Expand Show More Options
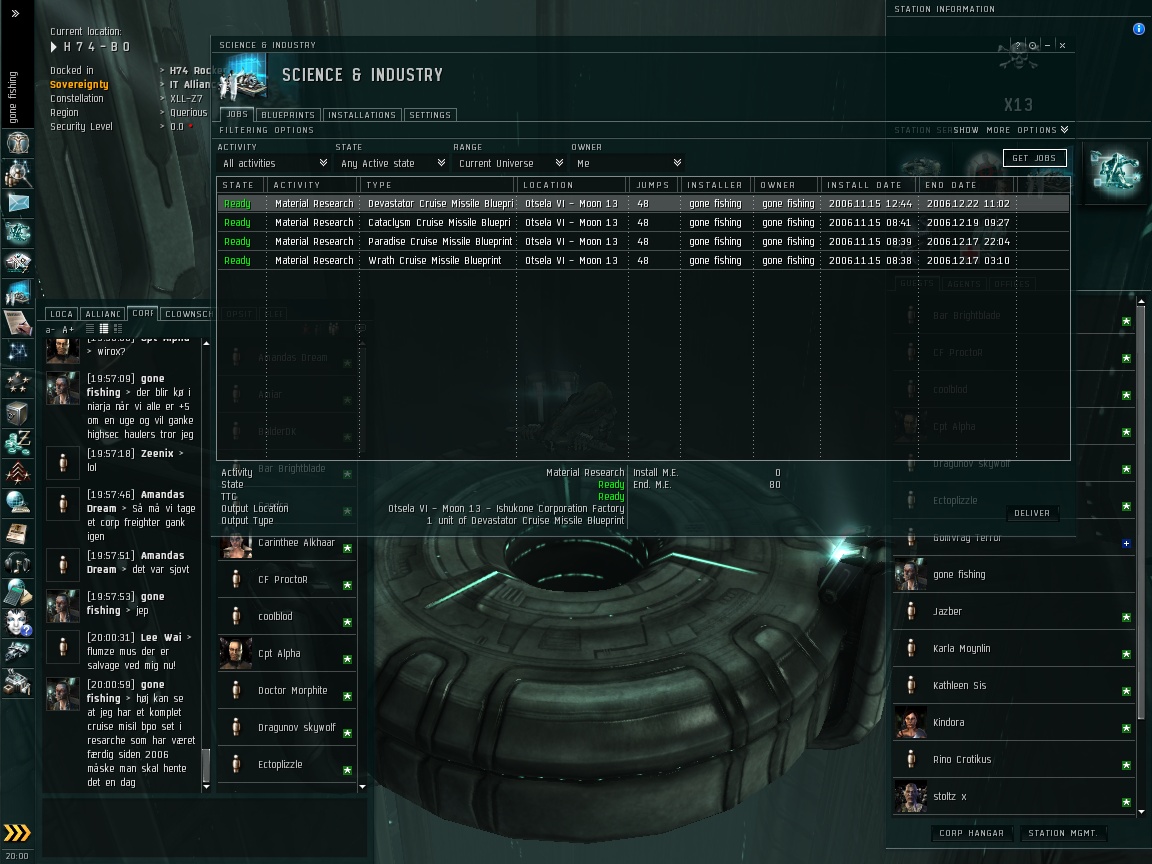This screenshot has height=864, width=1152. 1011,130
